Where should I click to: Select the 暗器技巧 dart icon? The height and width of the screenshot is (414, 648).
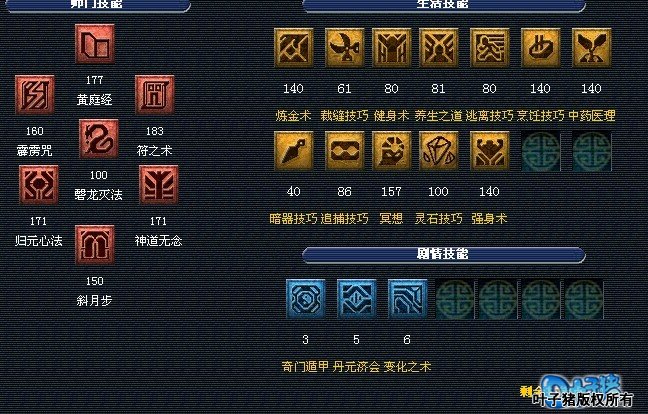pyautogui.click(x=293, y=151)
